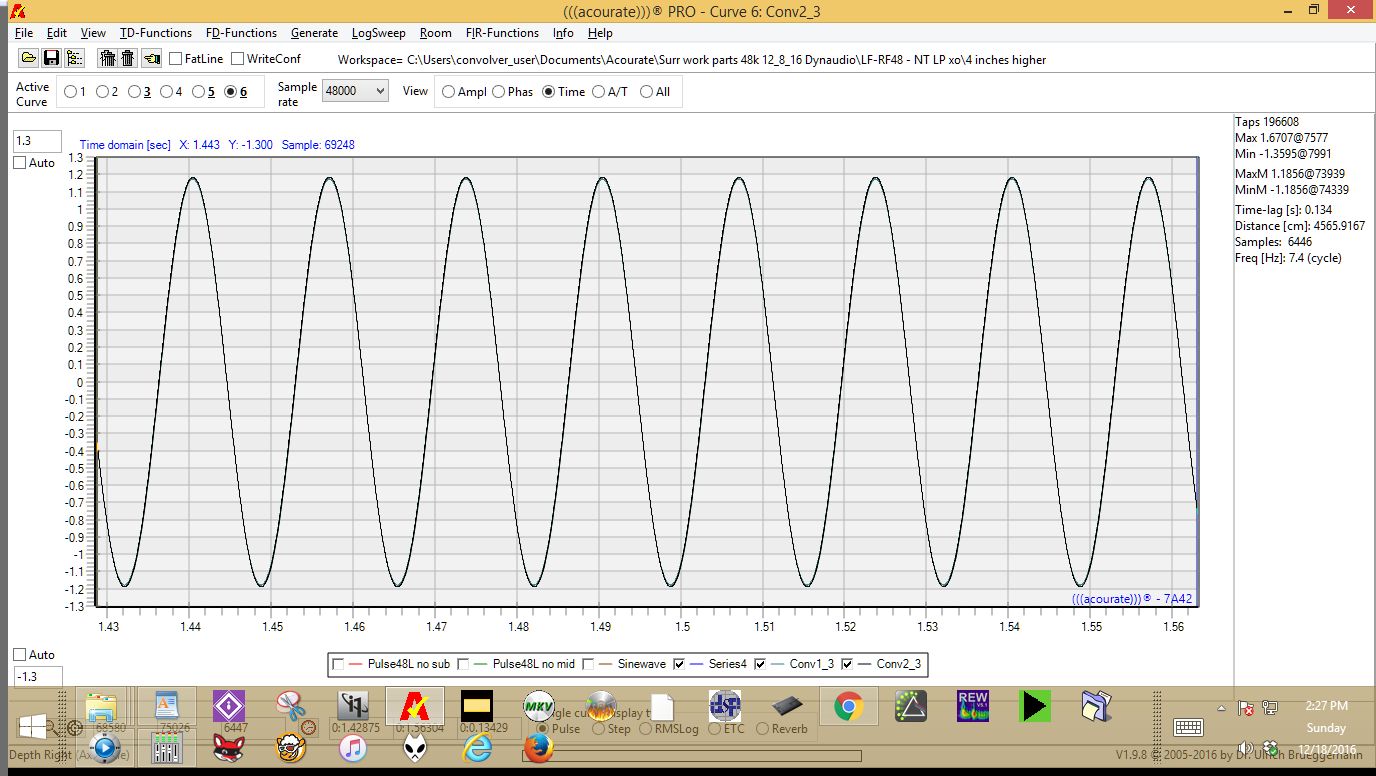
Task: Uncheck Series4 in the legend
Action: point(680,664)
